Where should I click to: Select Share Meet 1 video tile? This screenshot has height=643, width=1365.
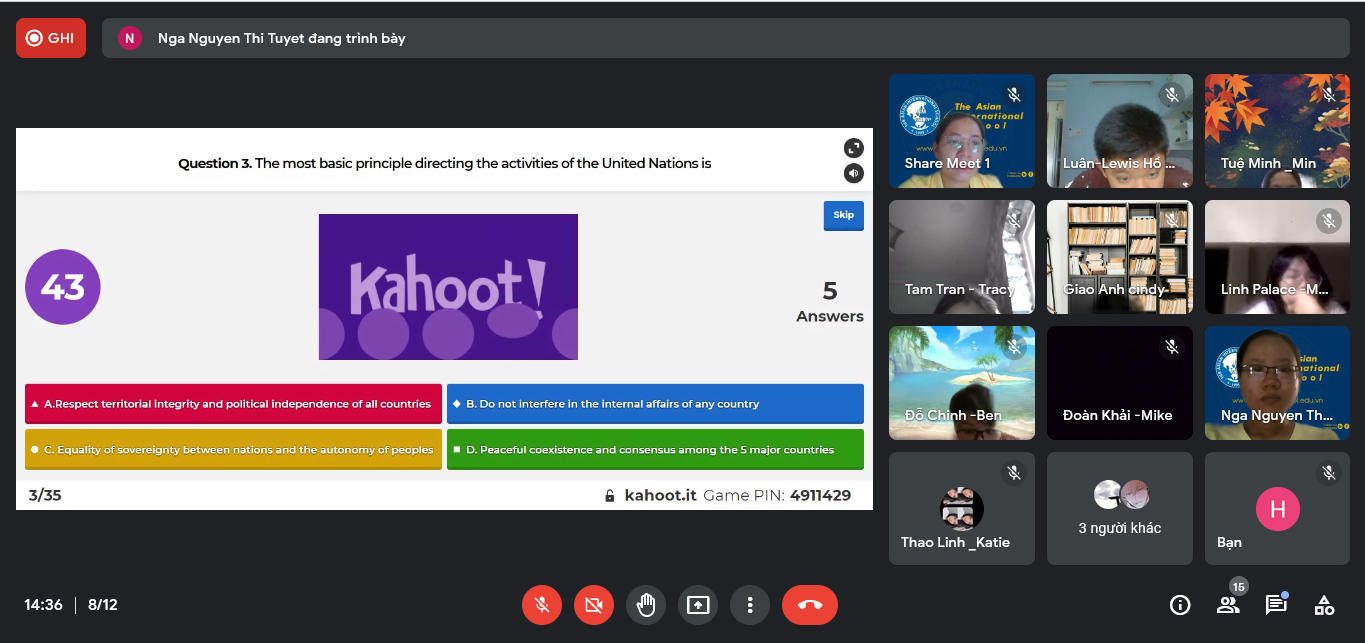(x=962, y=131)
